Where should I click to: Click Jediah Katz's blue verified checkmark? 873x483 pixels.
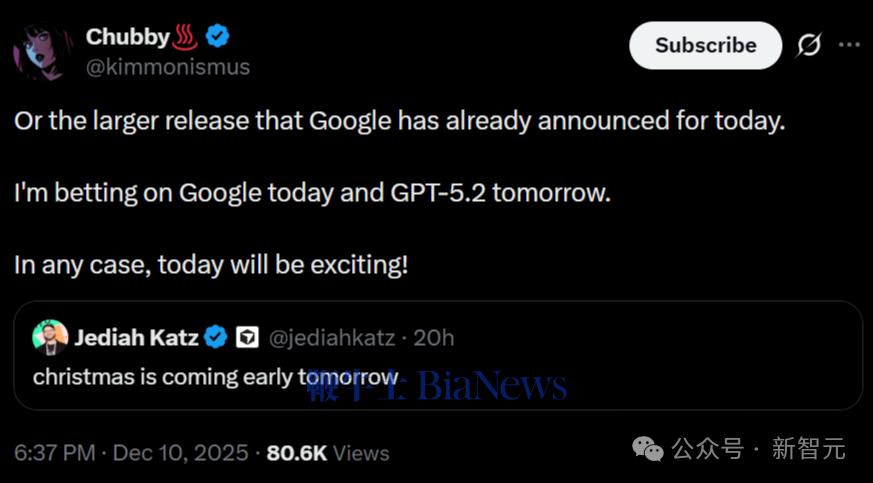coord(216,338)
